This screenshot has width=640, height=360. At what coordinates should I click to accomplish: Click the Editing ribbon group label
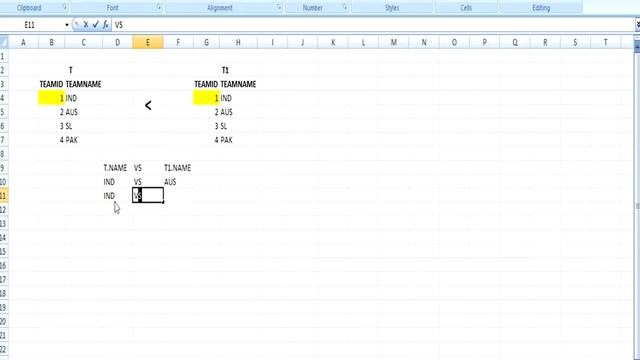(541, 7)
